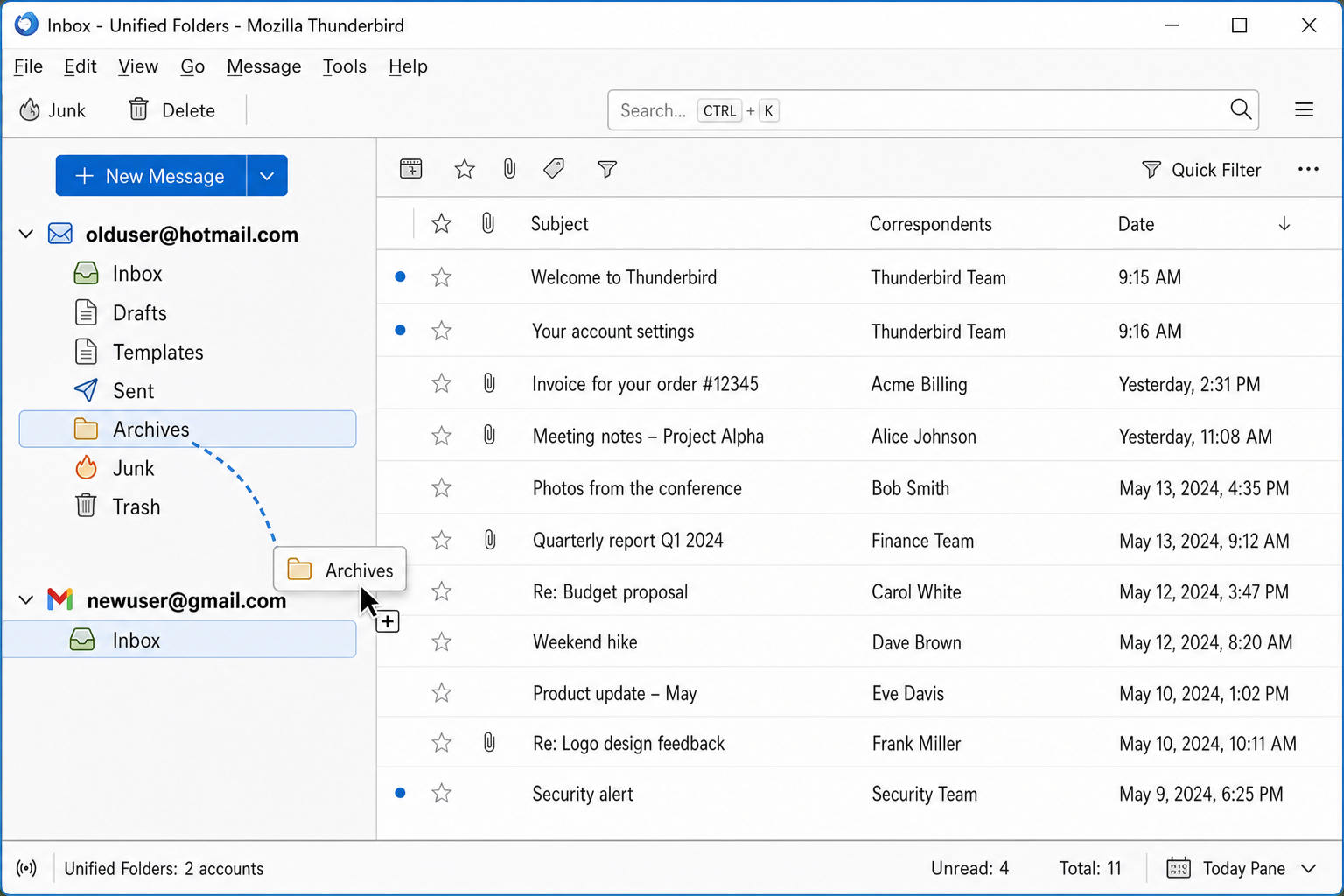Click paperclip on Quarterly report Q1 2024
This screenshot has width=1344, height=896.
point(490,540)
